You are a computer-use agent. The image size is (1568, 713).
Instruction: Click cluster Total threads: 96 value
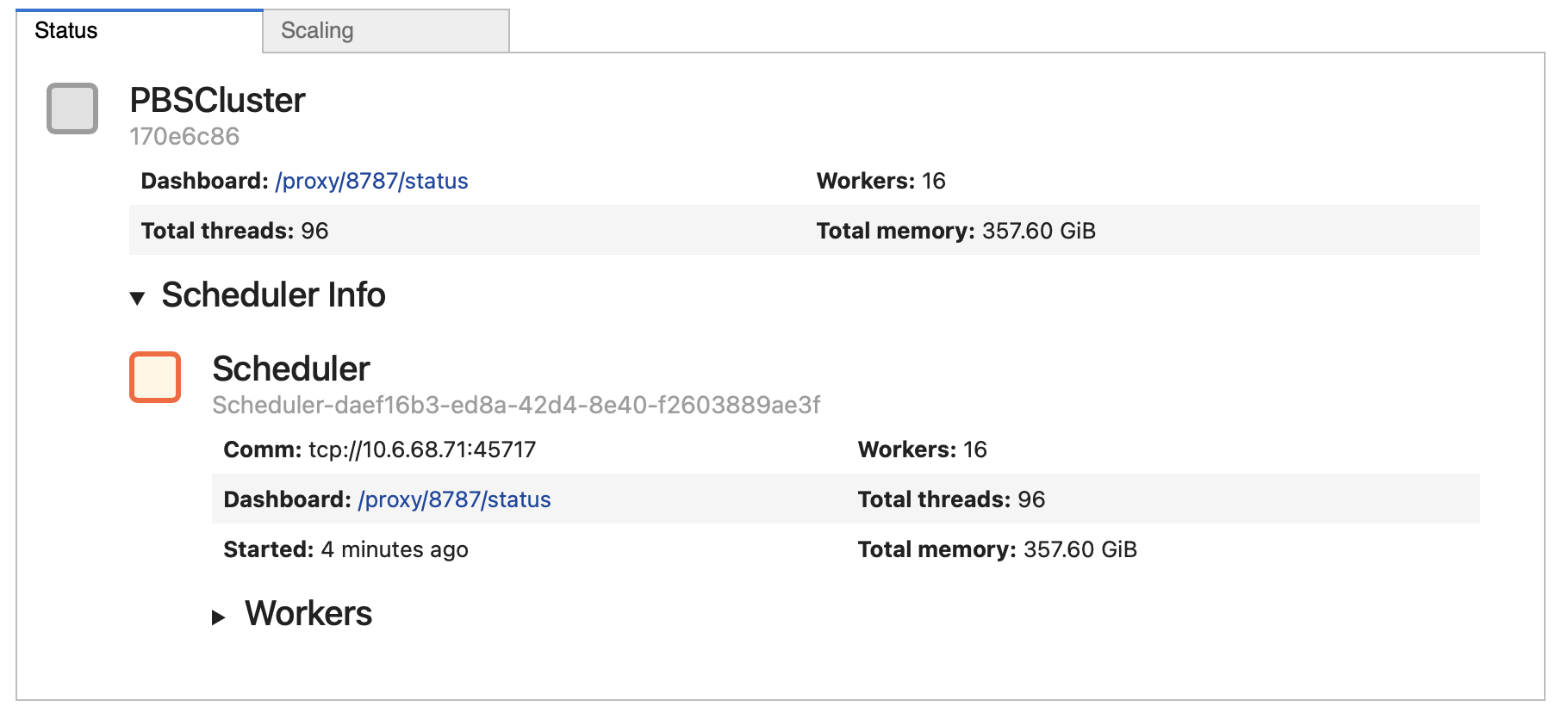(x=314, y=231)
